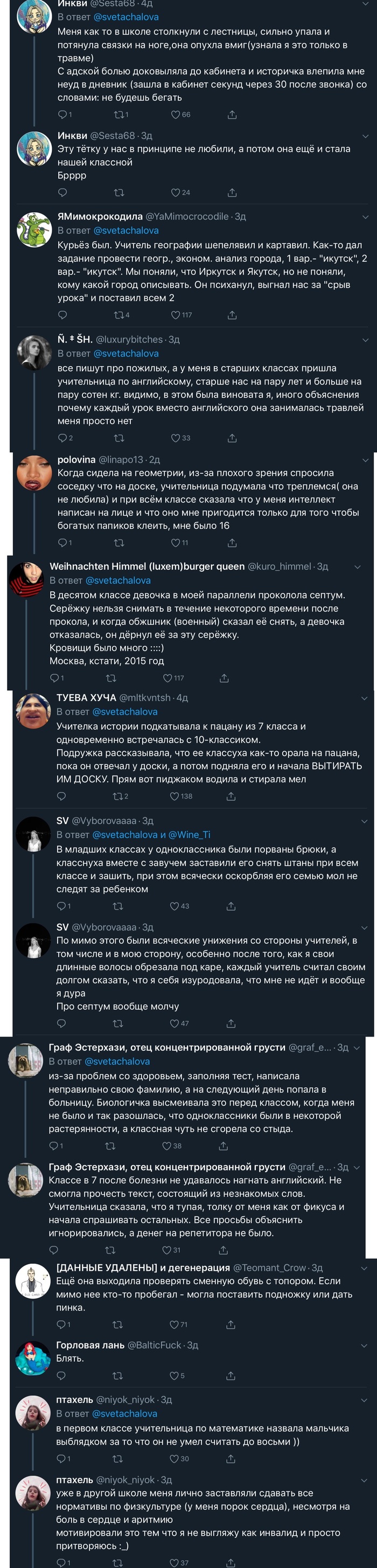This screenshot has width=377, height=1568.
Task: Like the птахель tweet with 30 likes
Action: coord(174,1459)
